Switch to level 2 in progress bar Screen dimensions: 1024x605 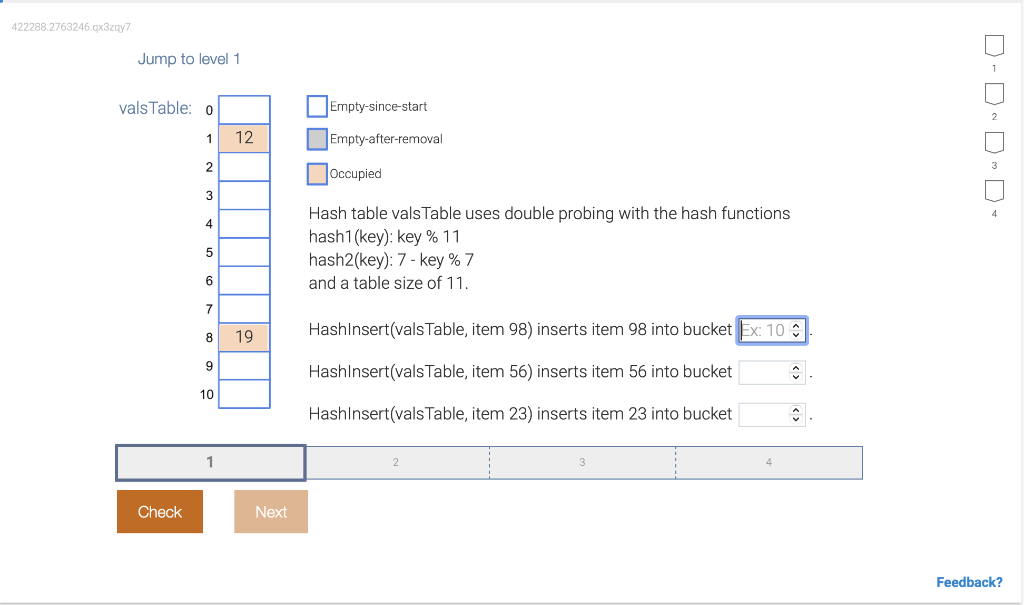[x=396, y=462]
